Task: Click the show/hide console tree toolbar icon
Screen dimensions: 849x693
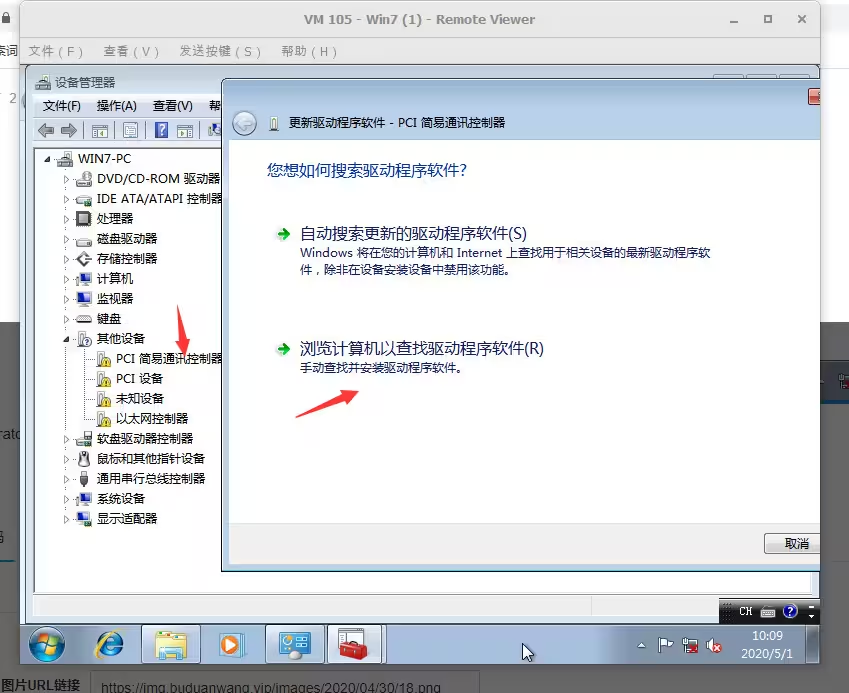Action: coord(100,130)
